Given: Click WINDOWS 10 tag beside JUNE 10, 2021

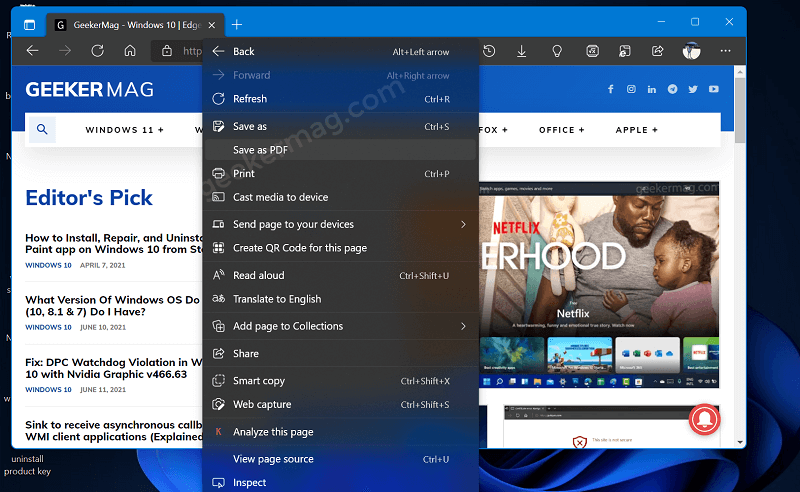Looking at the screenshot, I should tap(48, 327).
